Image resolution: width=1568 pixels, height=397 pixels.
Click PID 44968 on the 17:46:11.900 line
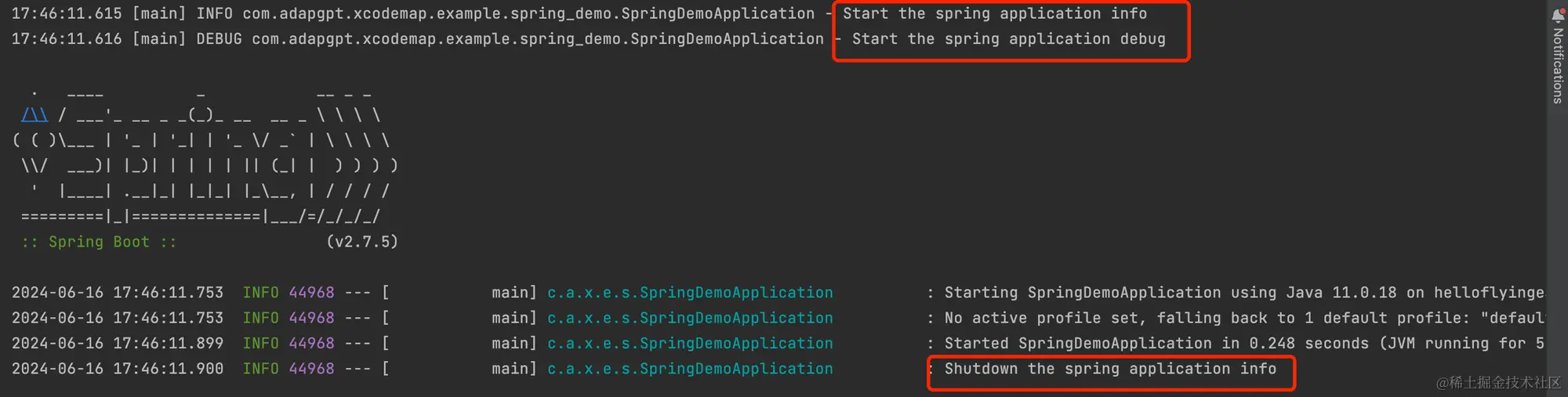[311, 368]
